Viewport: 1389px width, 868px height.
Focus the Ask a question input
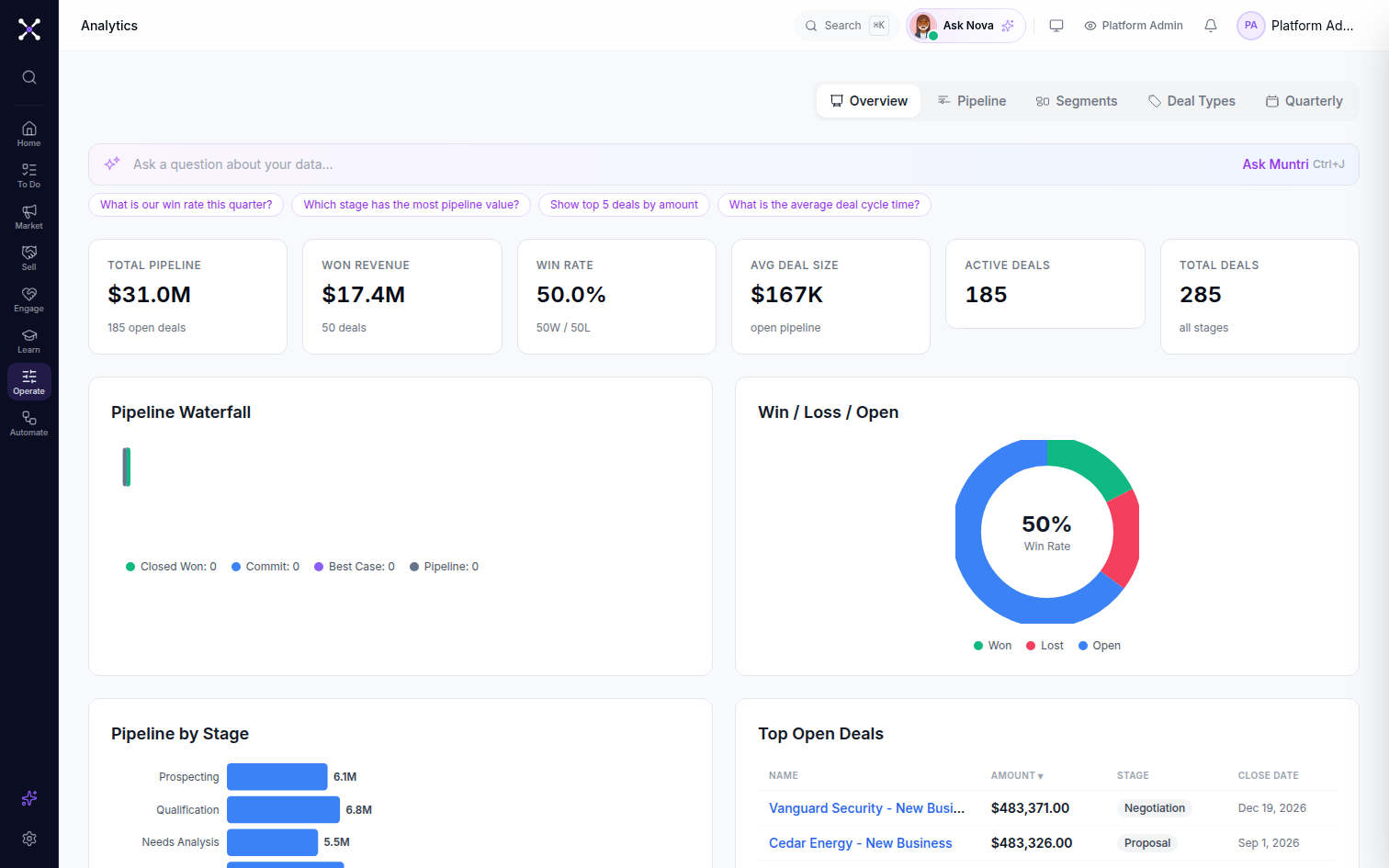[x=680, y=164]
